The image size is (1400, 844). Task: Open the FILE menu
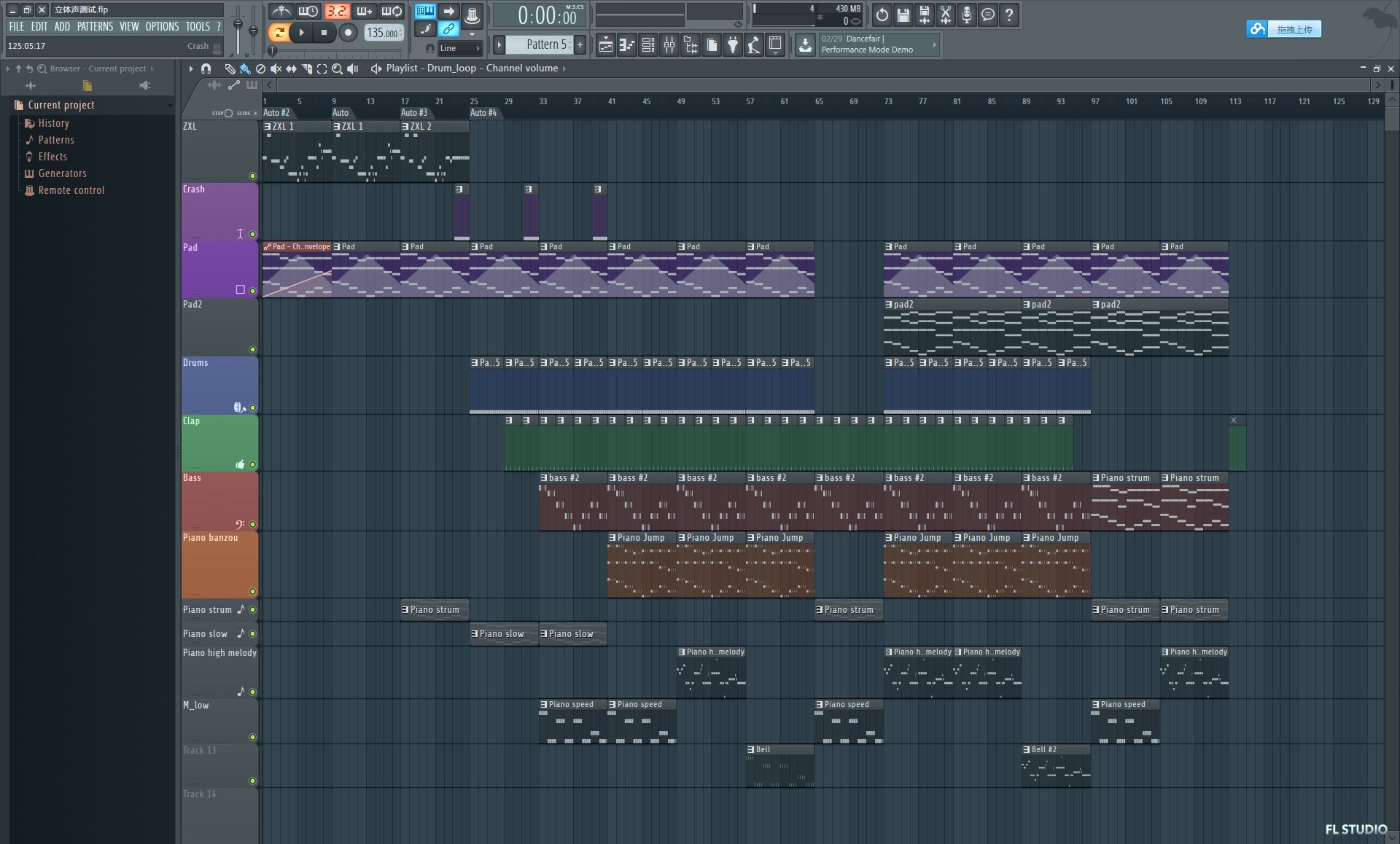click(x=16, y=26)
